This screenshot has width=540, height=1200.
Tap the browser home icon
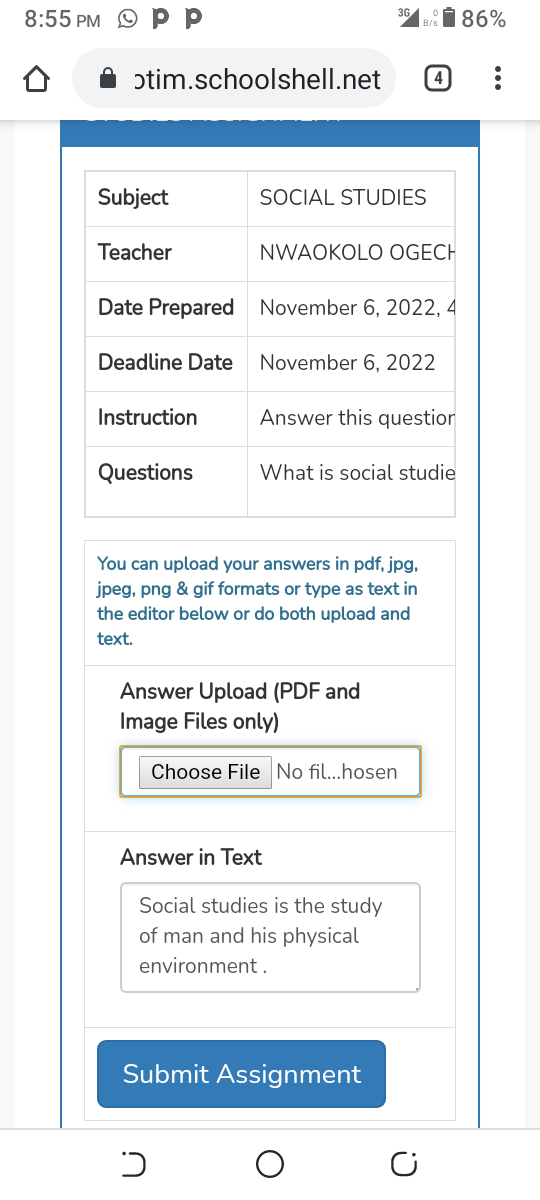(36, 79)
